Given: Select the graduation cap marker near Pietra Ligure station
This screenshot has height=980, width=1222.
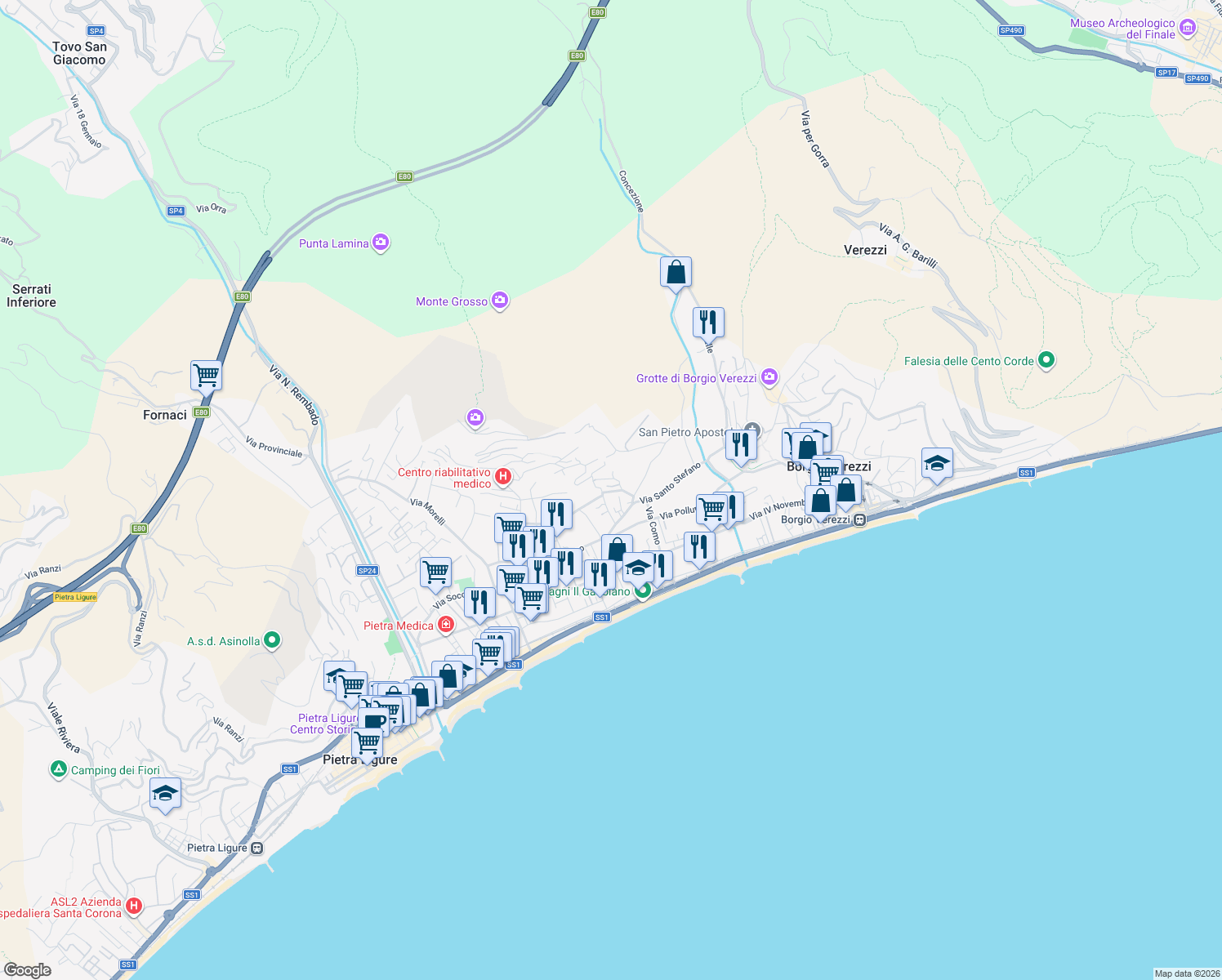Looking at the screenshot, I should coord(166,793).
